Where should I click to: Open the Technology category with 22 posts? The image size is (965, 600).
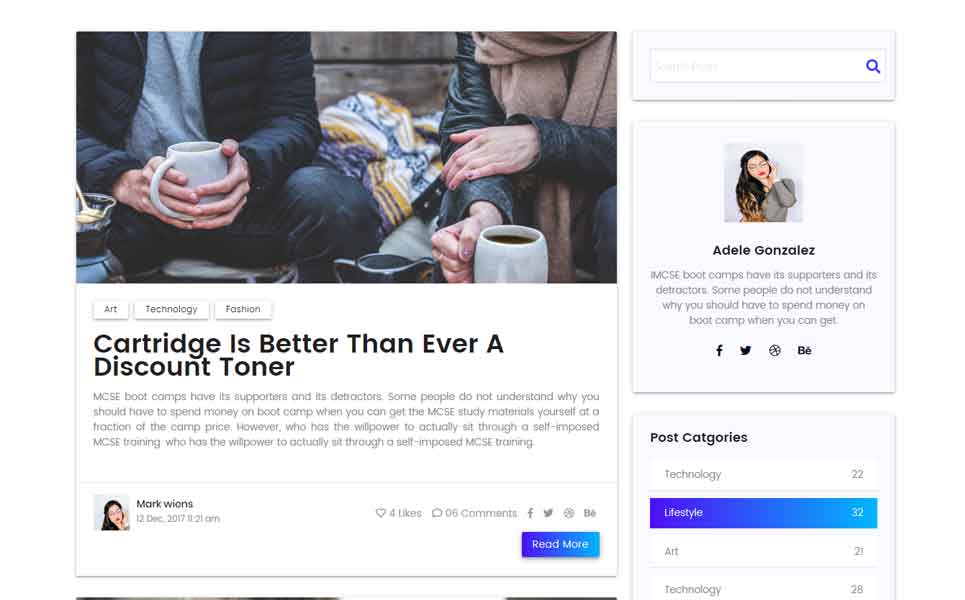(x=763, y=474)
